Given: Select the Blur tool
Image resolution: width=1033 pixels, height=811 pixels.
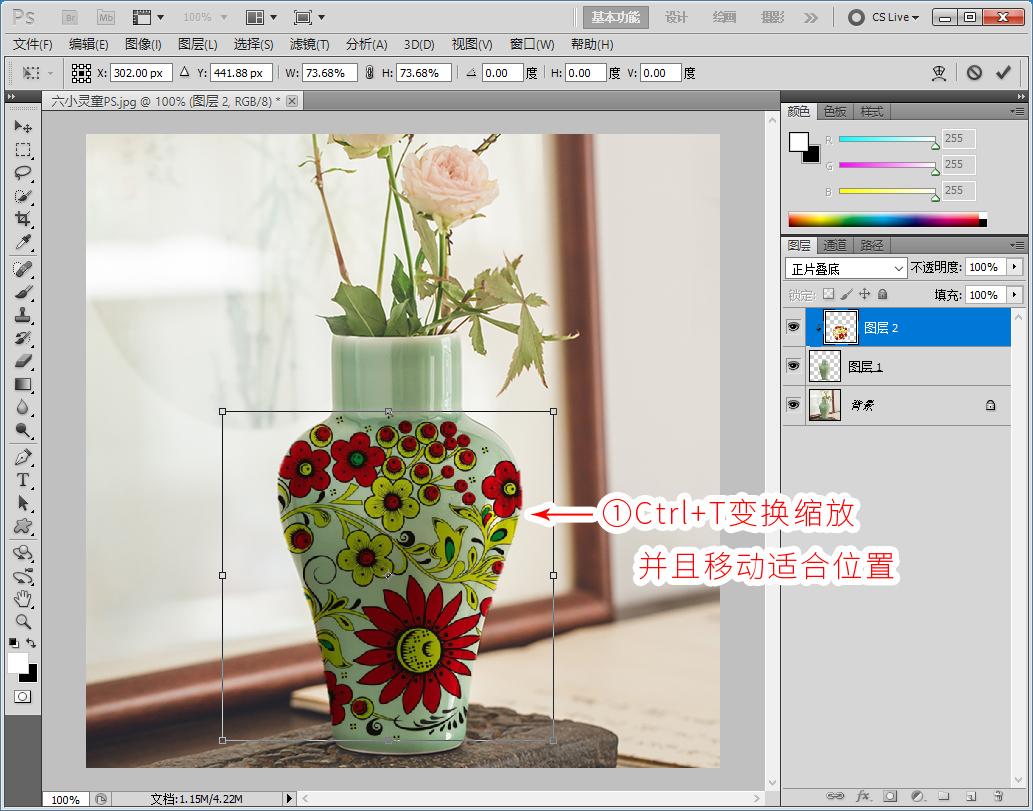Looking at the screenshot, I should [x=23, y=407].
